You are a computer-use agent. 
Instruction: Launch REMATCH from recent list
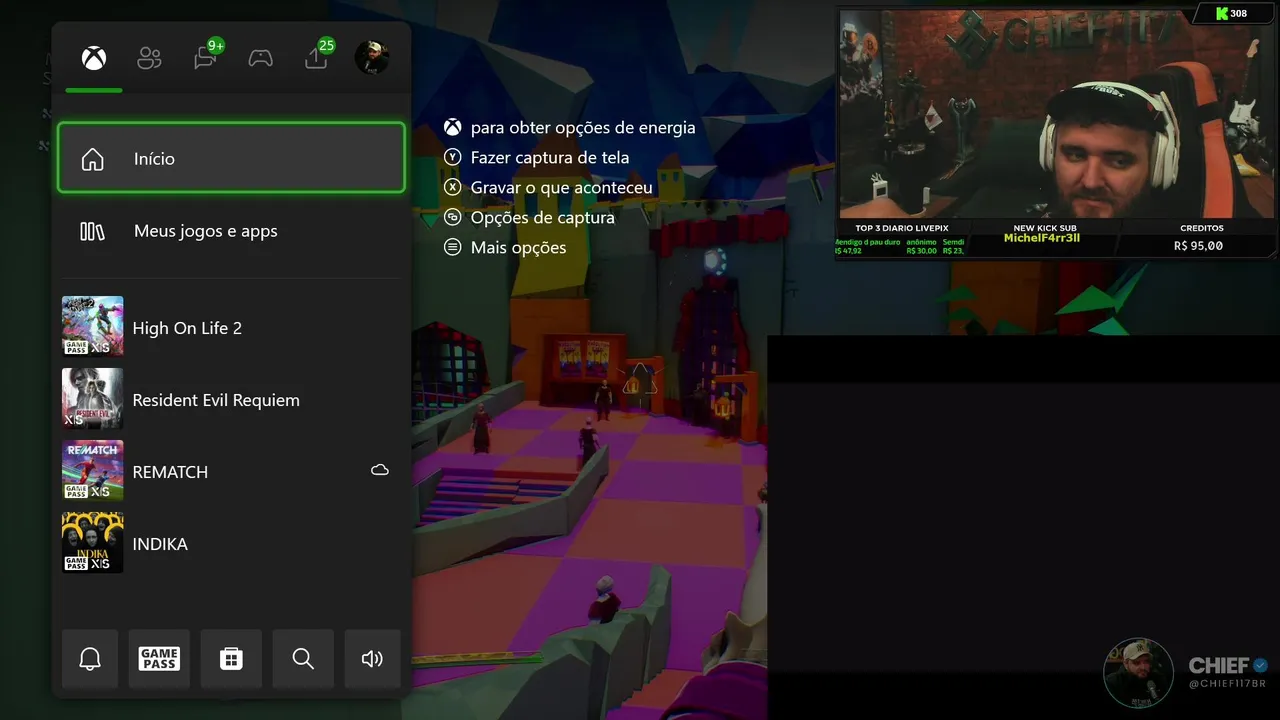point(231,471)
